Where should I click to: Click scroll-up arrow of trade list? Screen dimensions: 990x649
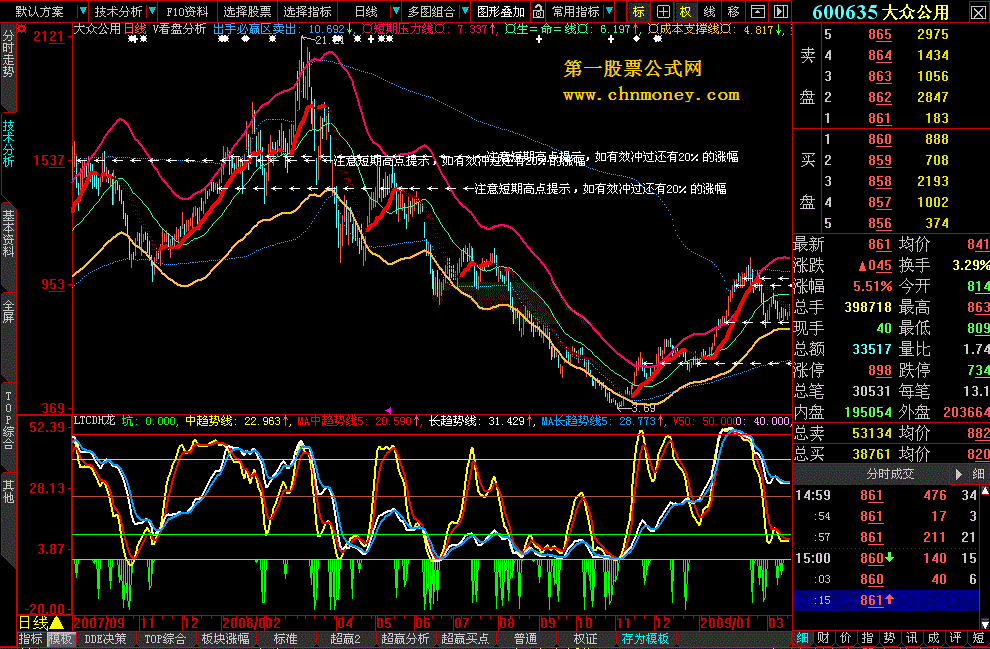(x=985, y=490)
